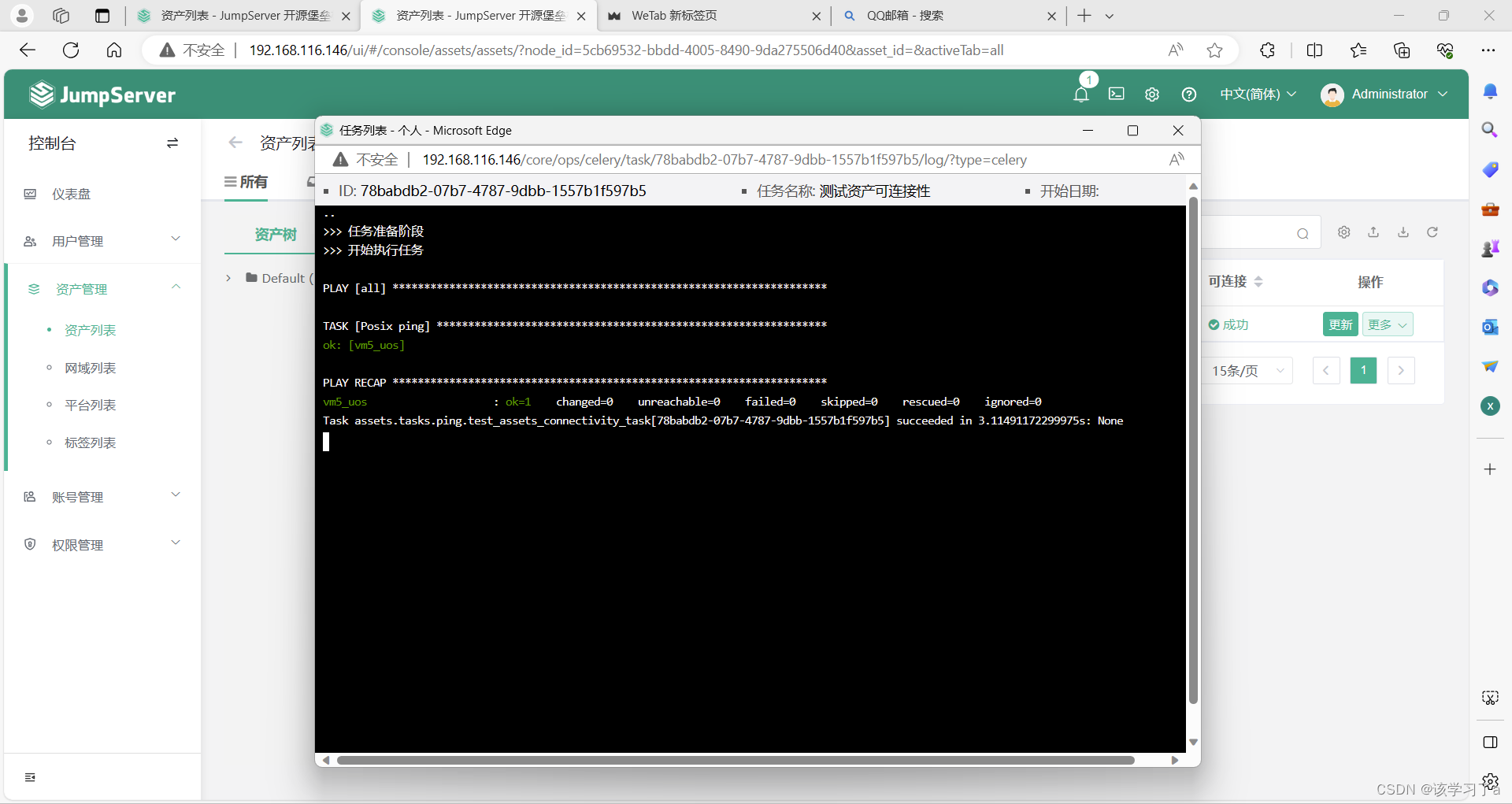
Task: Select 资产列表 in sidebar
Action: tap(90, 330)
